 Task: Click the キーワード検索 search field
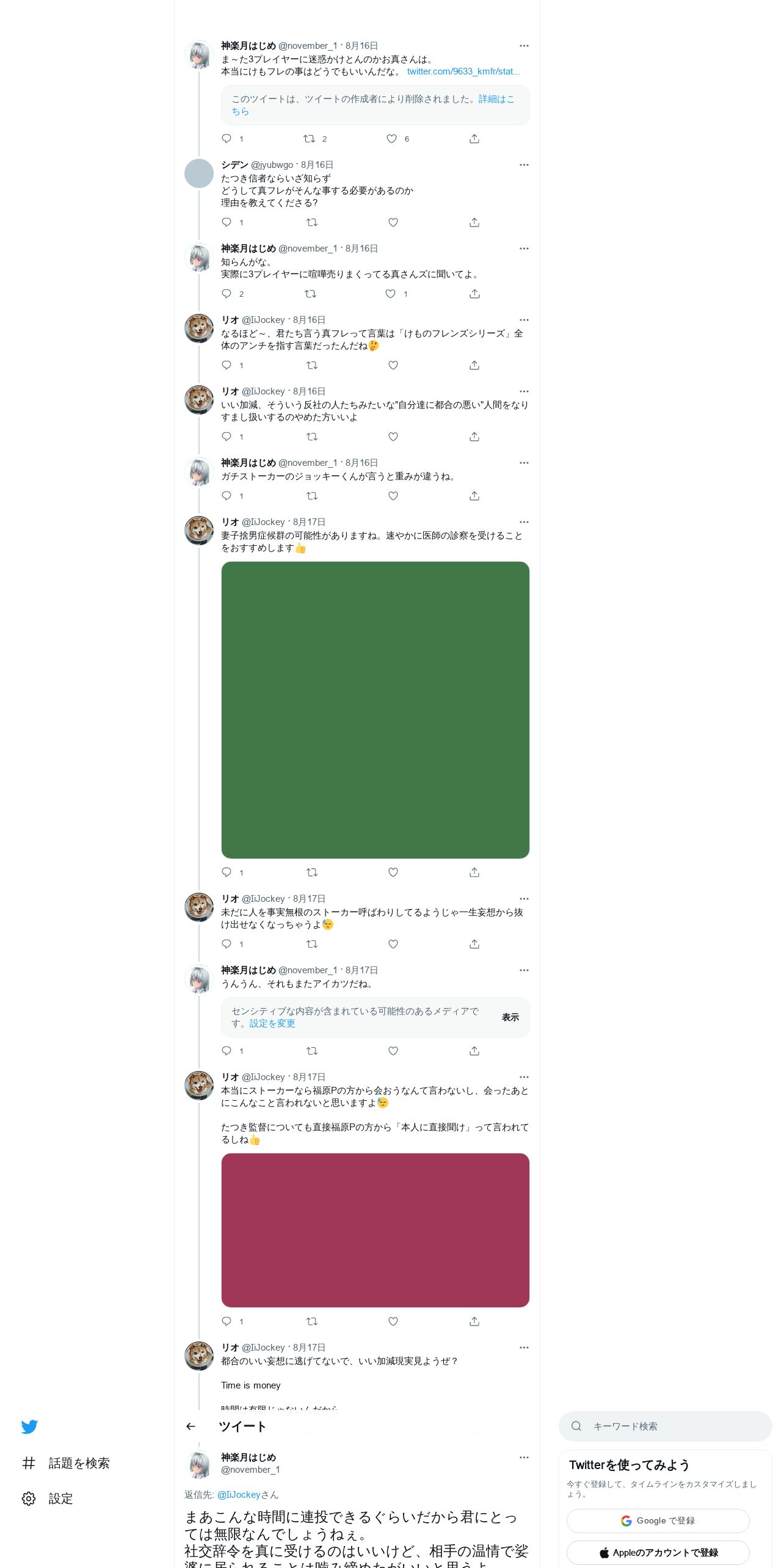click(x=665, y=1426)
